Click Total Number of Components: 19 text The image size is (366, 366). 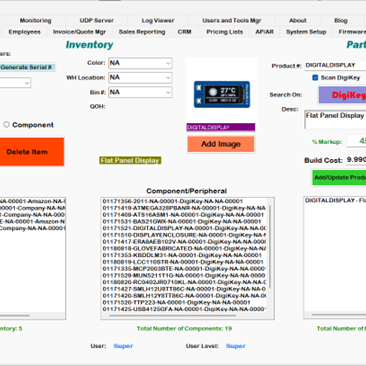[x=184, y=329]
